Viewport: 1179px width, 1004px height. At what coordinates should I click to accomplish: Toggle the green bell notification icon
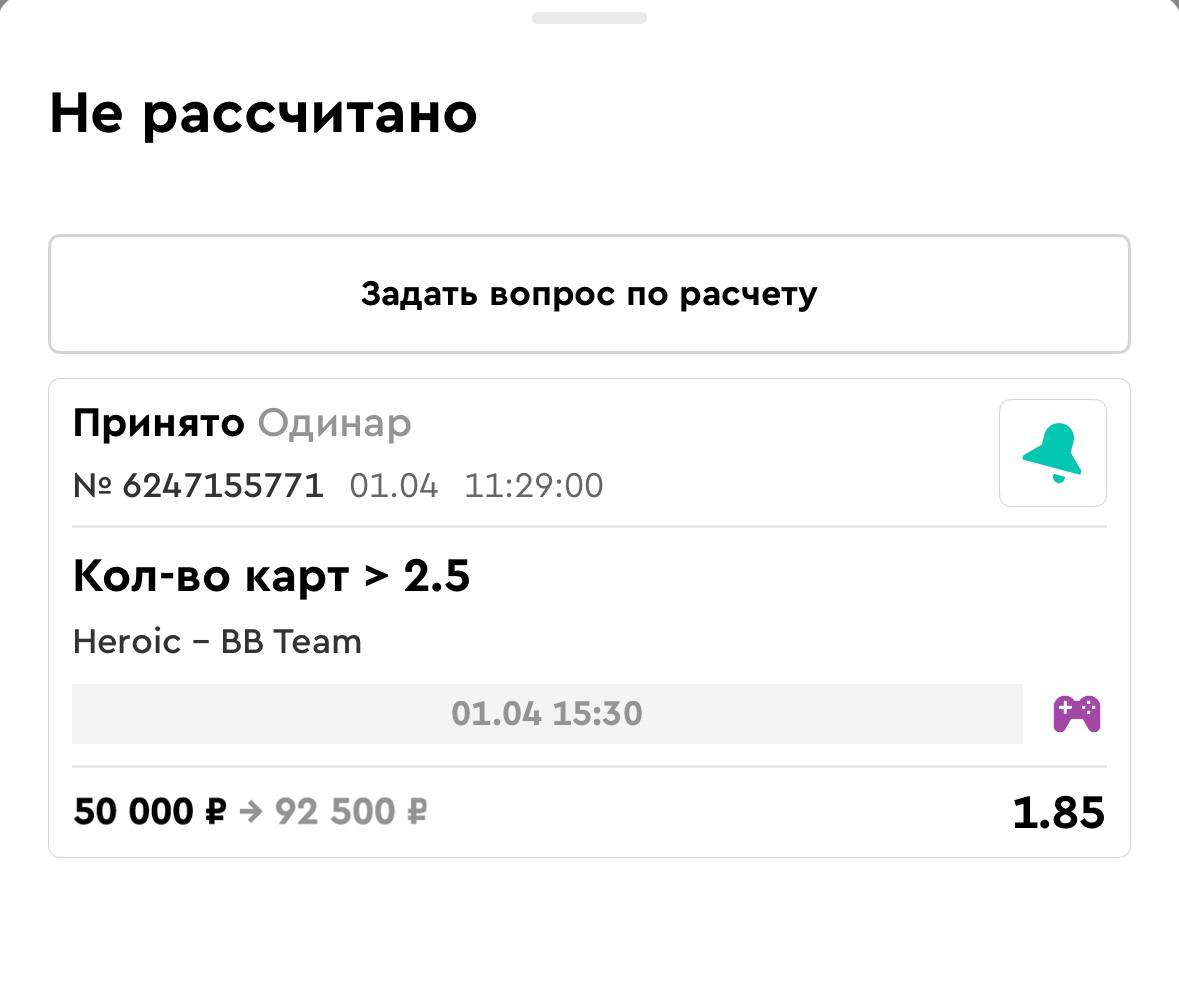pos(1052,453)
